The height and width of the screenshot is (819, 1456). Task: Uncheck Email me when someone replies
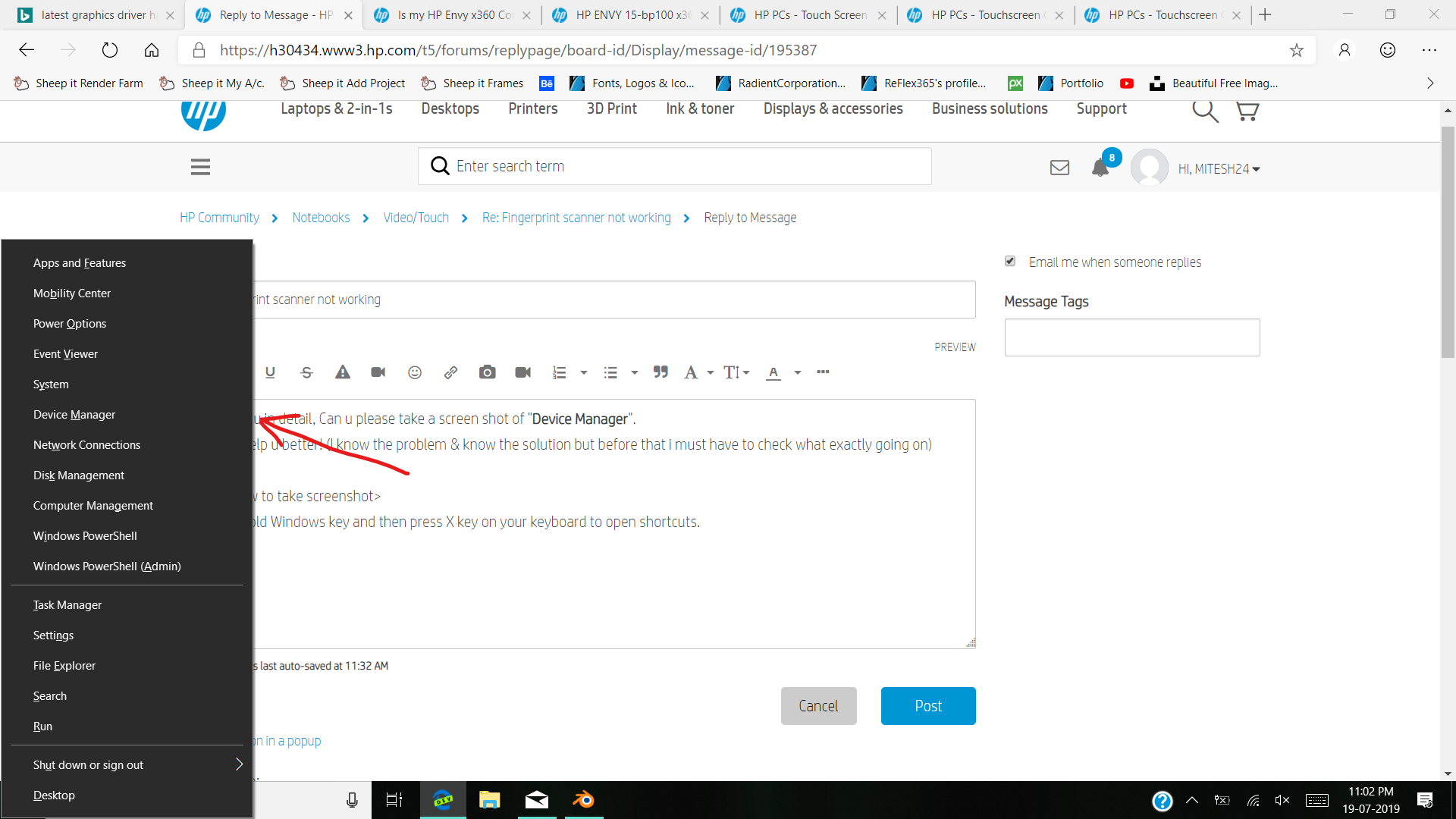click(x=1009, y=261)
